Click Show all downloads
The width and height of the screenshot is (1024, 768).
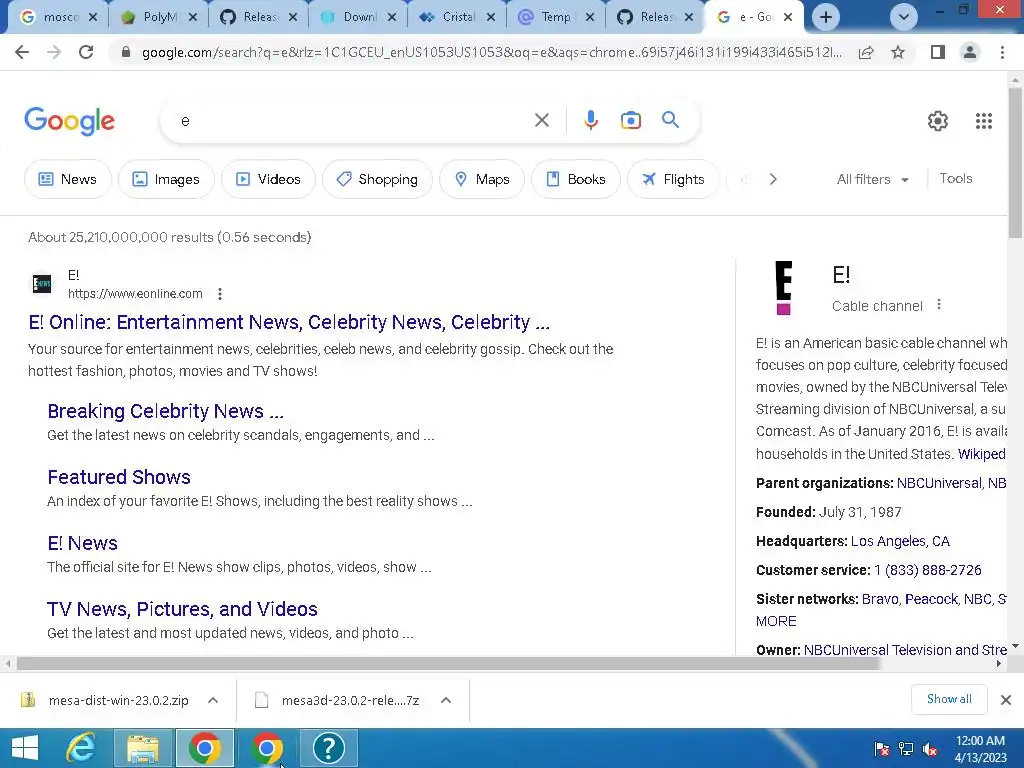(949, 699)
